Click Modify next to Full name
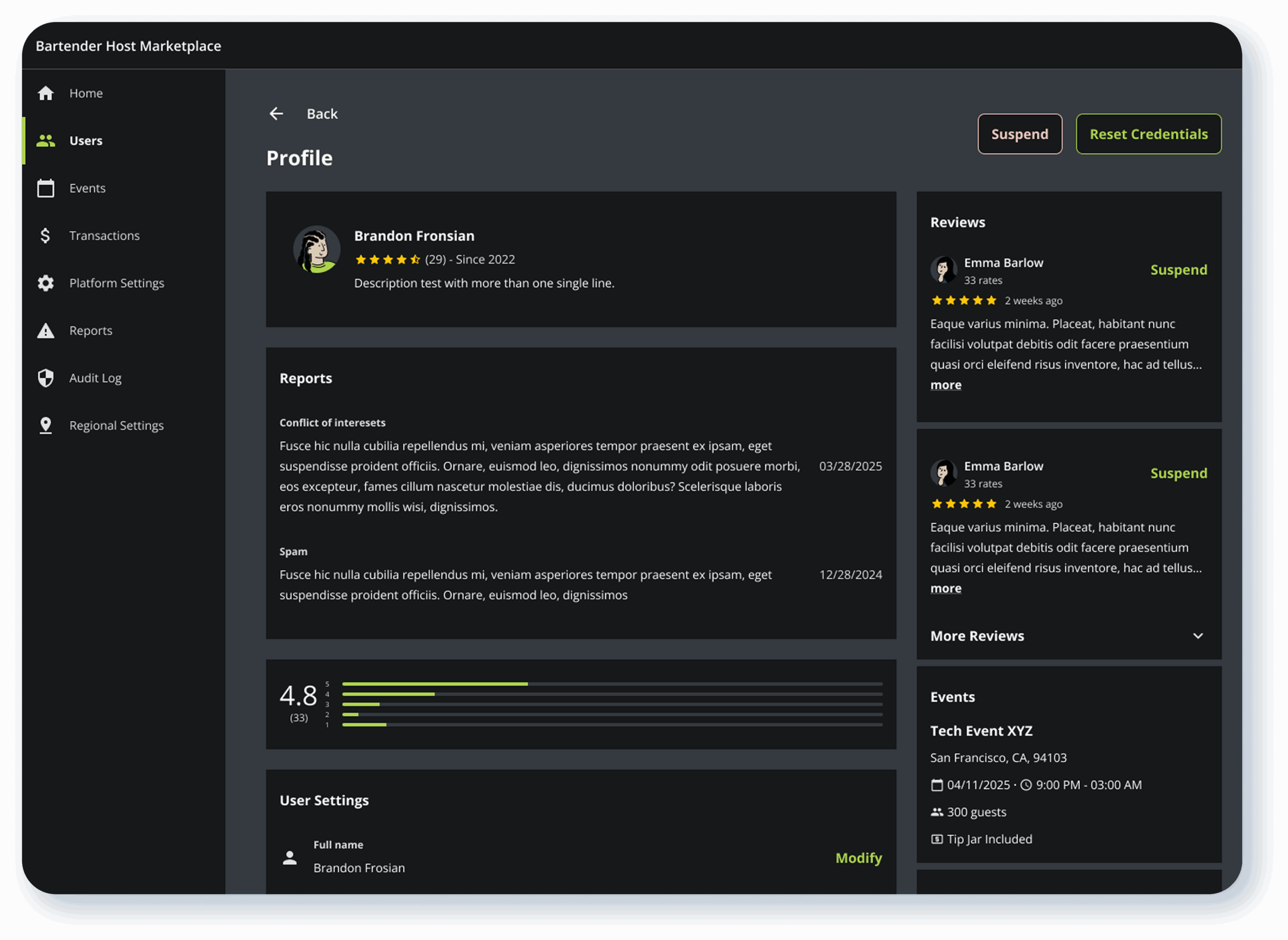 point(858,858)
